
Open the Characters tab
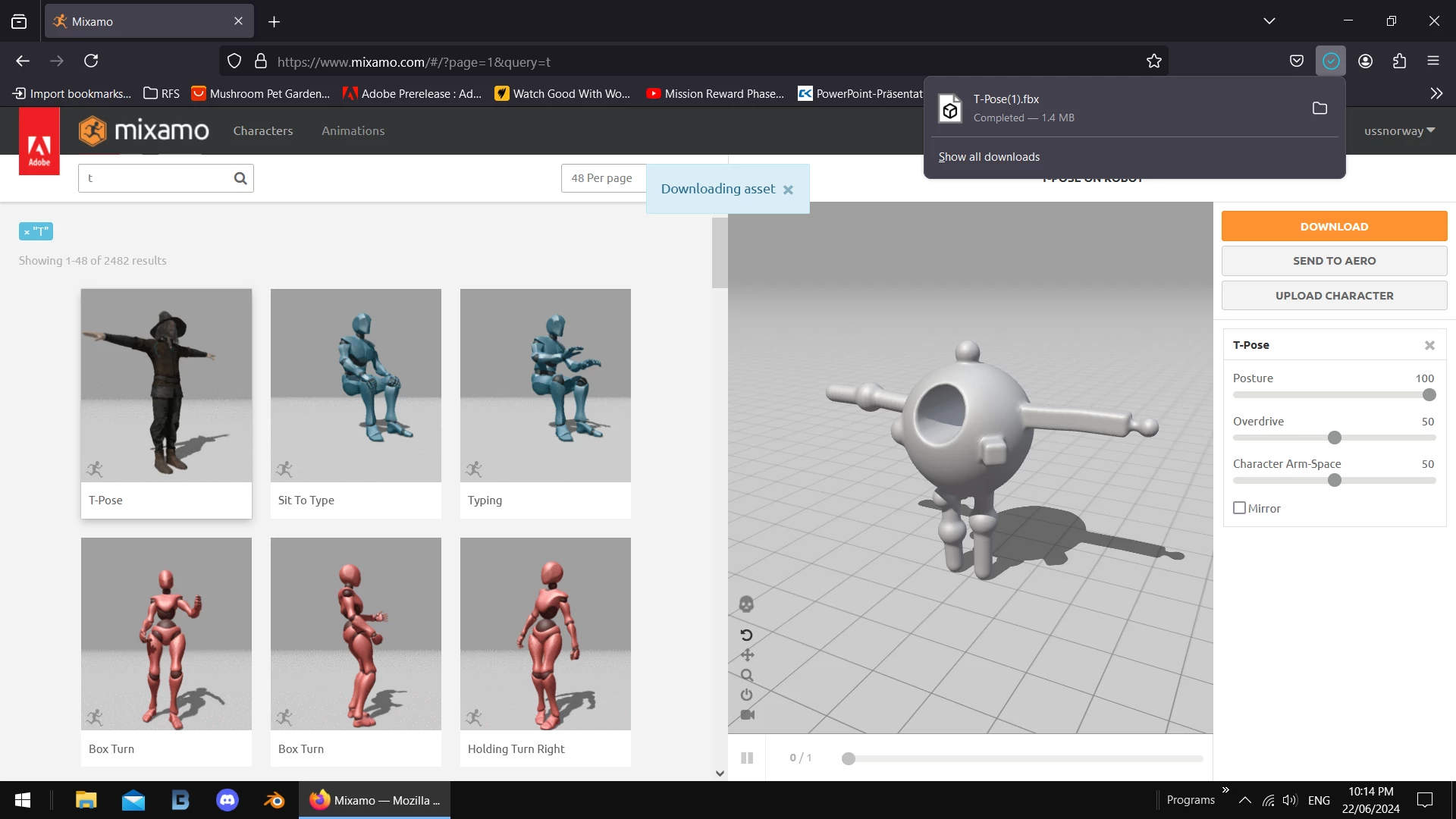(262, 130)
